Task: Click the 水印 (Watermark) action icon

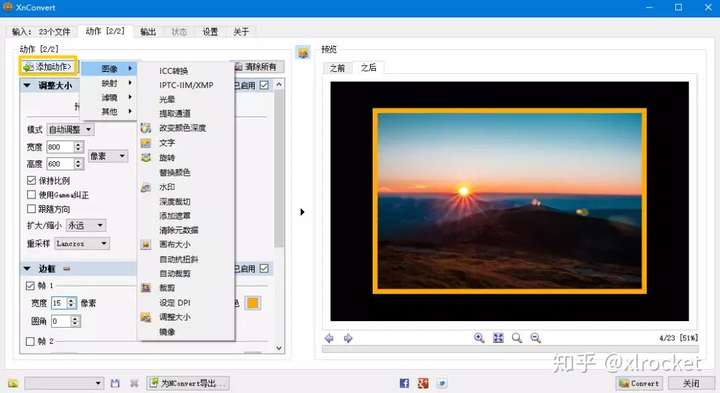Action: tap(146, 187)
